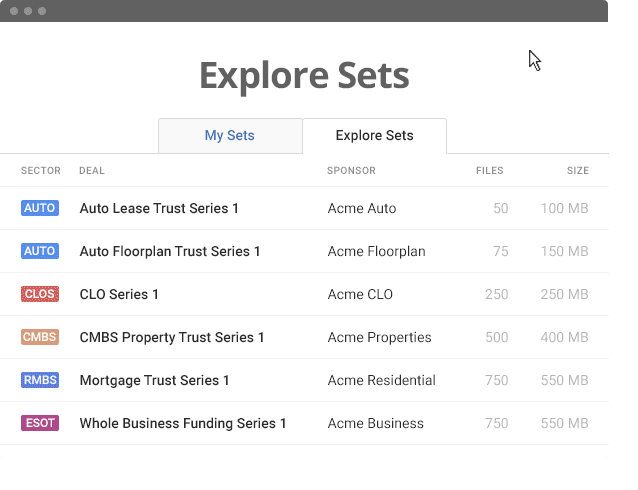
Task: Select the Explore Sets tab
Action: [x=374, y=136]
